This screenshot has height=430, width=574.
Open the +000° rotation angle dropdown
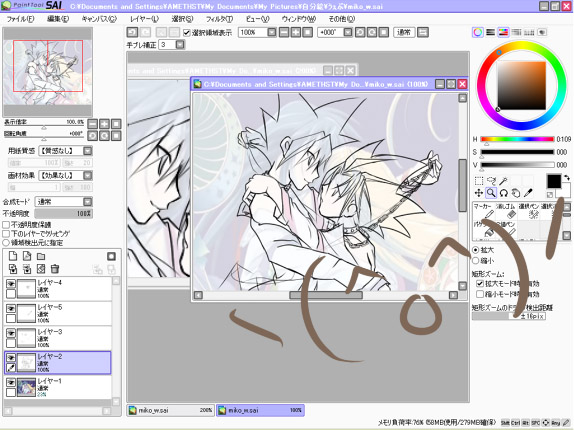348,32
